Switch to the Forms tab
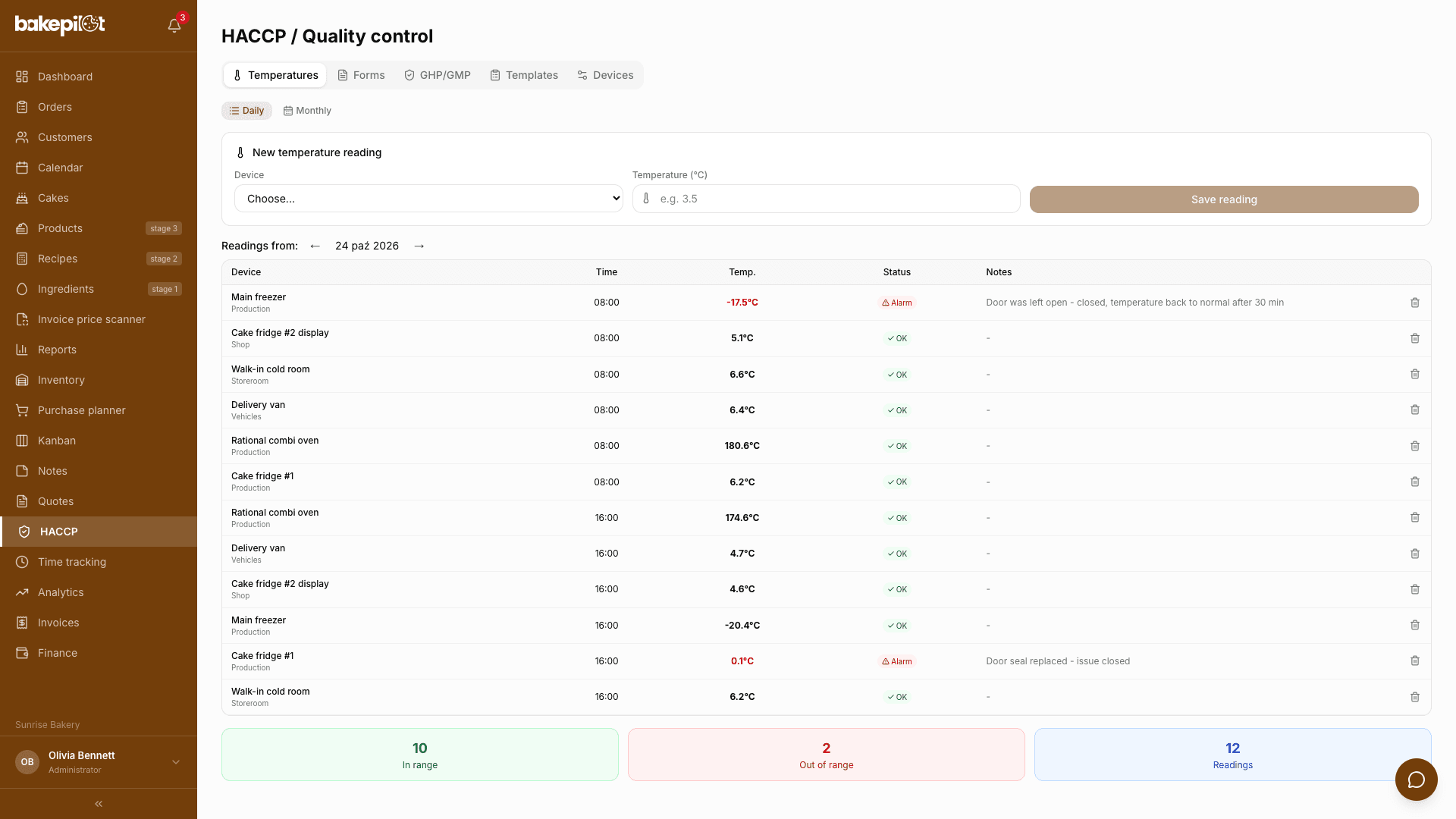1456x819 pixels. click(x=361, y=75)
